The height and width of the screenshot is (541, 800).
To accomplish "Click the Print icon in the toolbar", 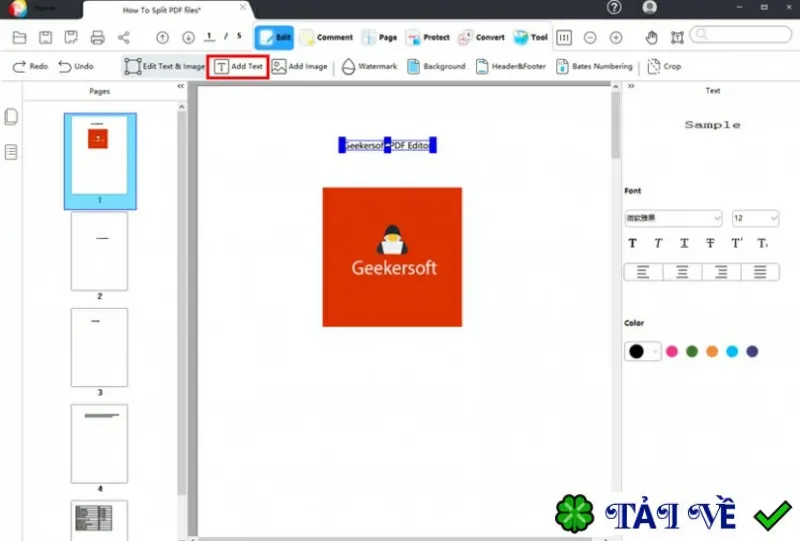I will click(97, 37).
